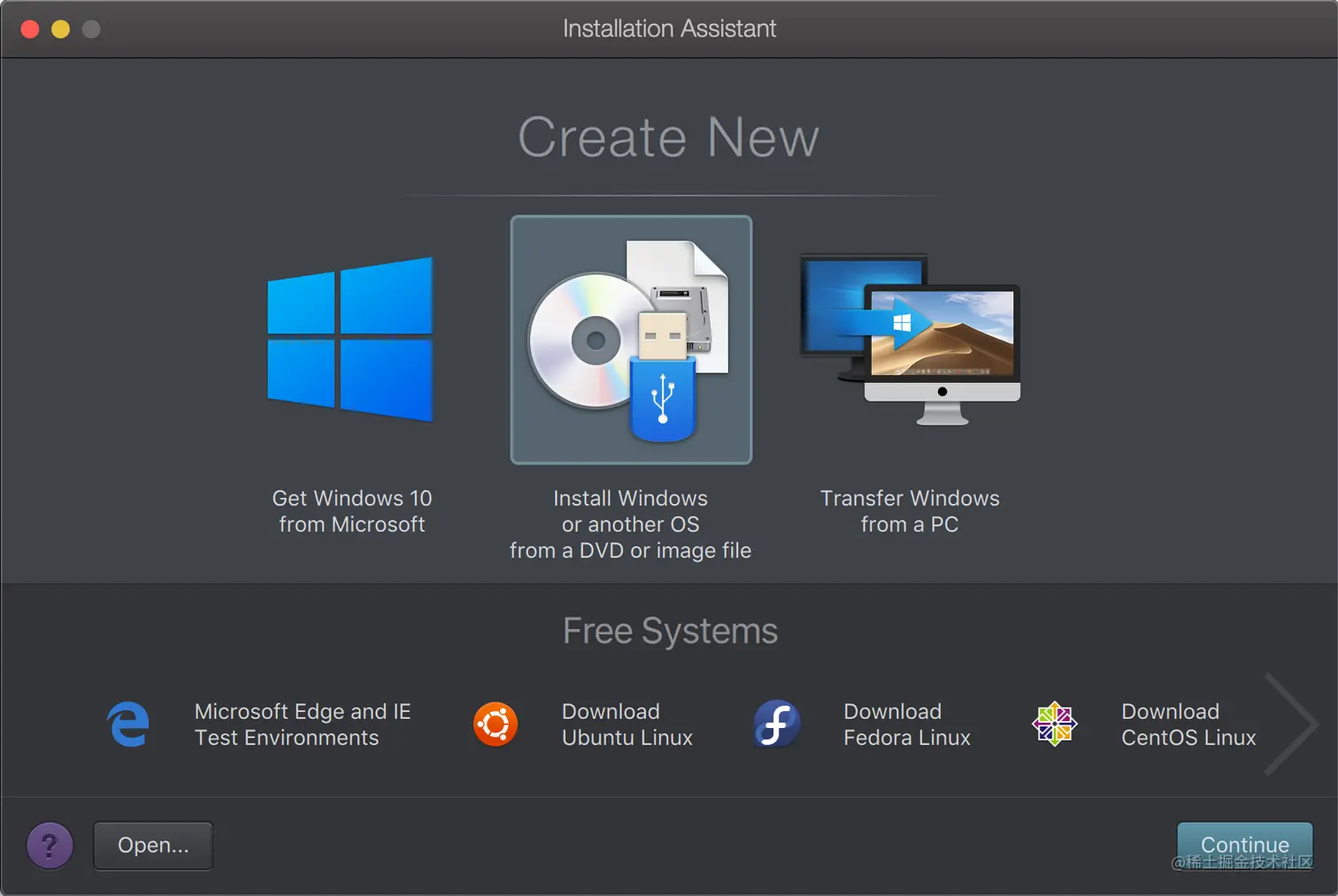Click the Continue button
Screen dimensions: 1338x896
(x=1245, y=846)
